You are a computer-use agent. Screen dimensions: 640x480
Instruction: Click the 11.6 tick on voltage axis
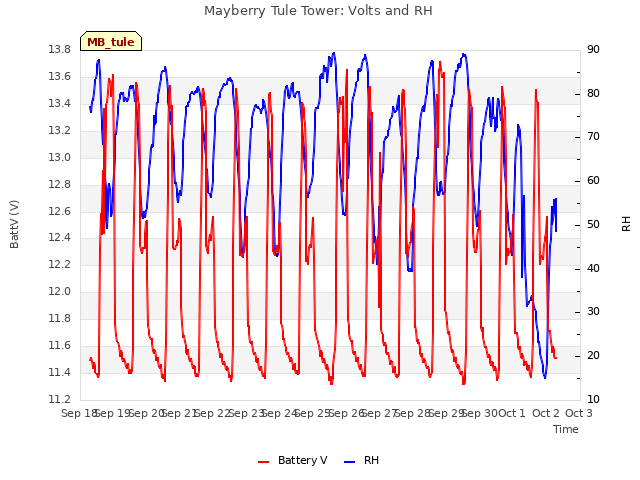60,345
